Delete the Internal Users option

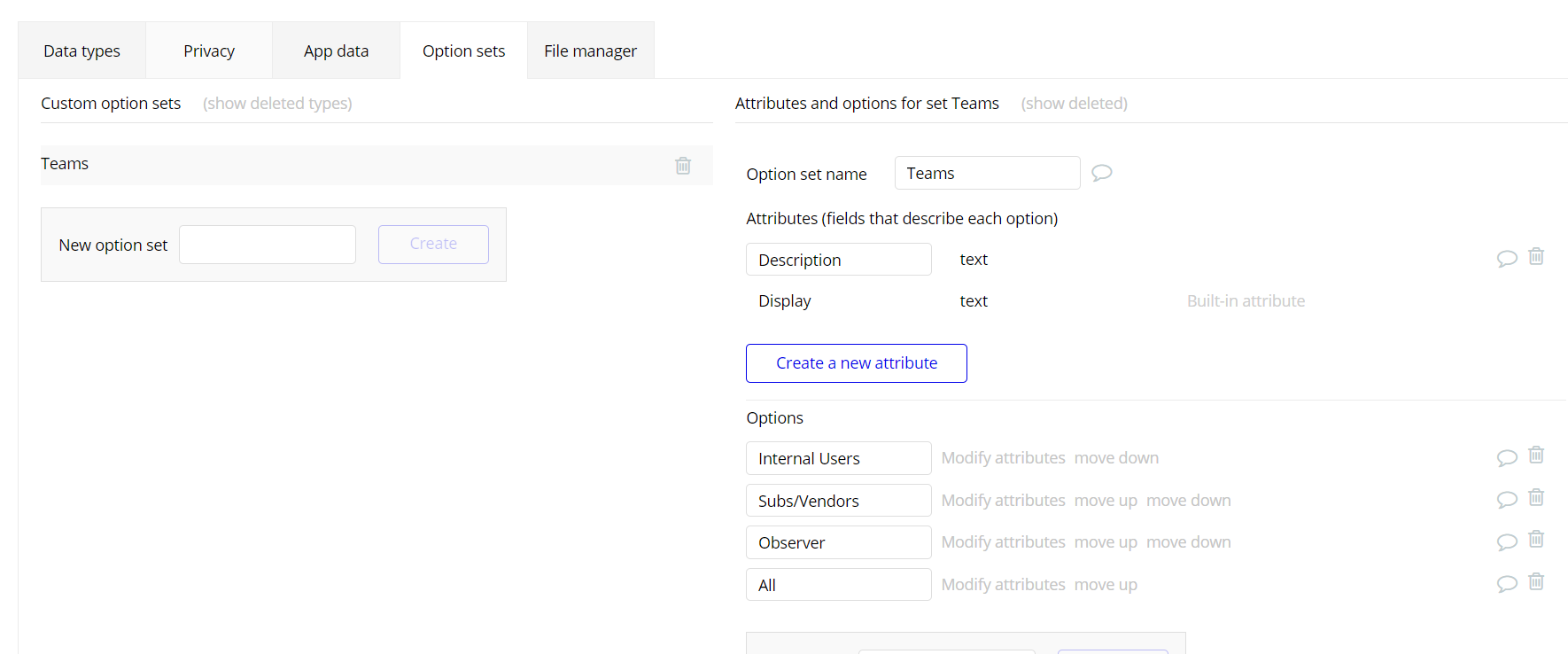point(1536,455)
